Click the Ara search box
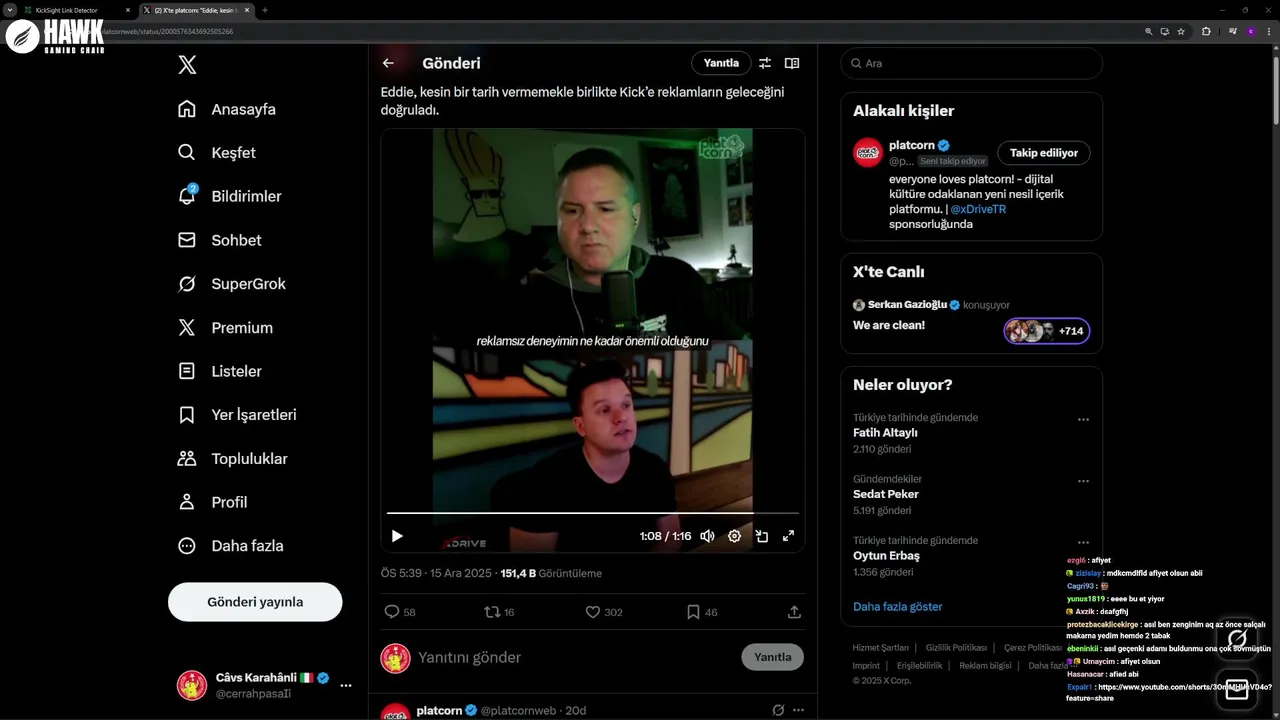 [972, 63]
